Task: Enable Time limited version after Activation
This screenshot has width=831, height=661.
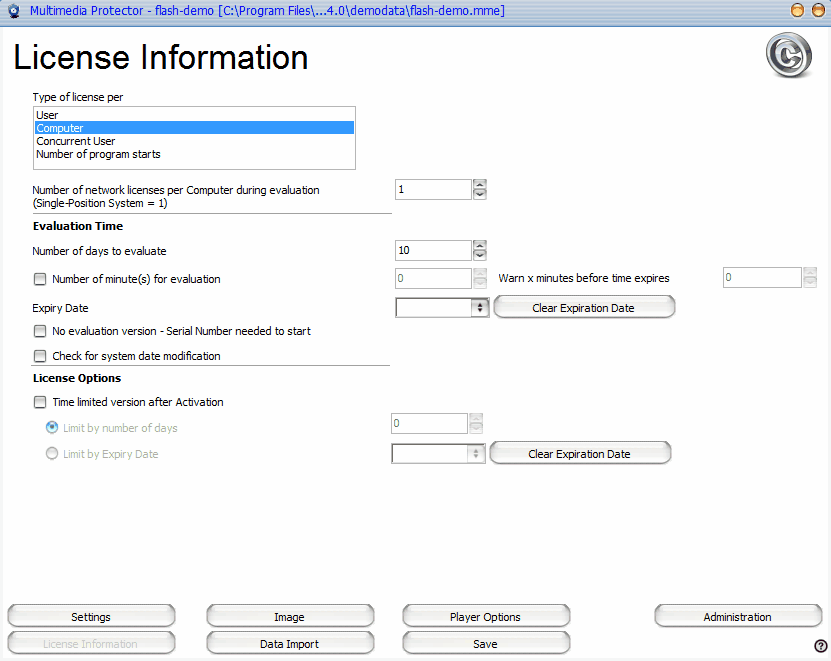Action: coord(40,402)
